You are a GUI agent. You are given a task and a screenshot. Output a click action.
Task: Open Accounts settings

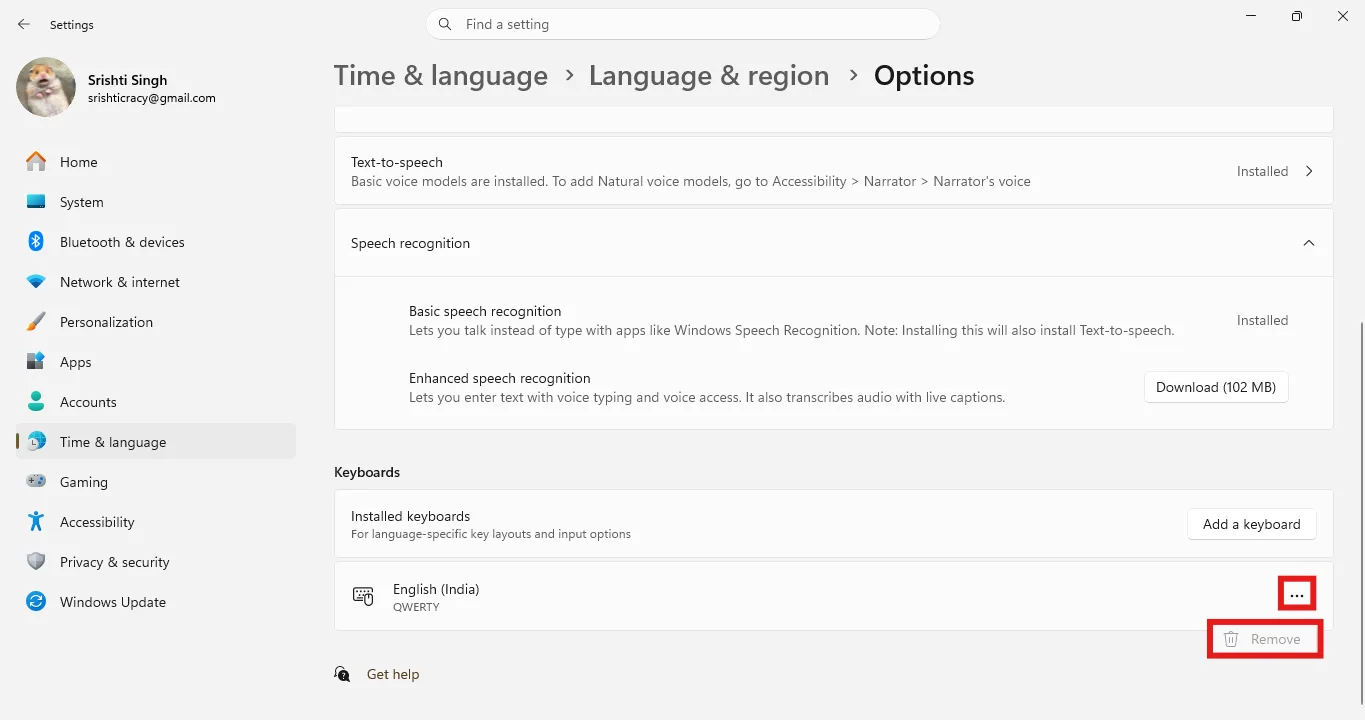click(156, 402)
